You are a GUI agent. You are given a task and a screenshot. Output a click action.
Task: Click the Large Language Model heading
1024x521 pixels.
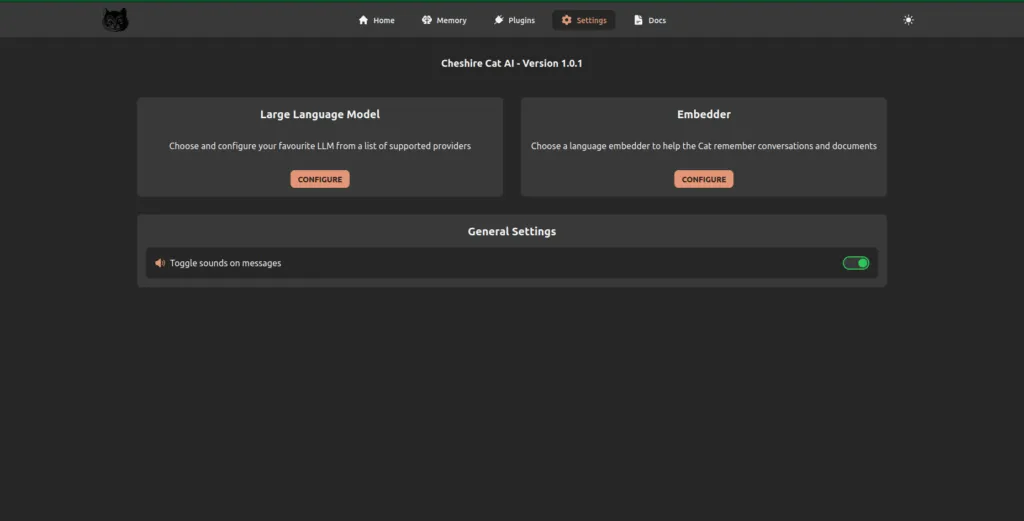pyautogui.click(x=320, y=114)
